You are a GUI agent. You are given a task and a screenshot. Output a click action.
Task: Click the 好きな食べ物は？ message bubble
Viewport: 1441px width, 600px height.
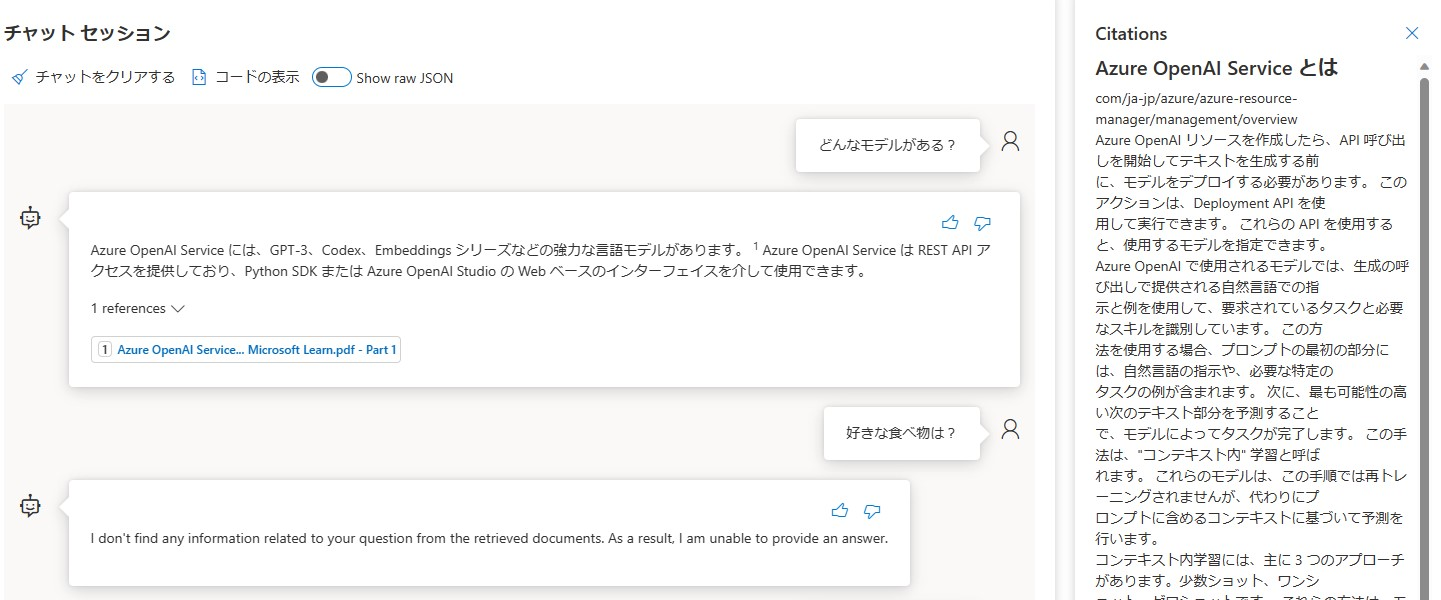pyautogui.click(x=901, y=433)
